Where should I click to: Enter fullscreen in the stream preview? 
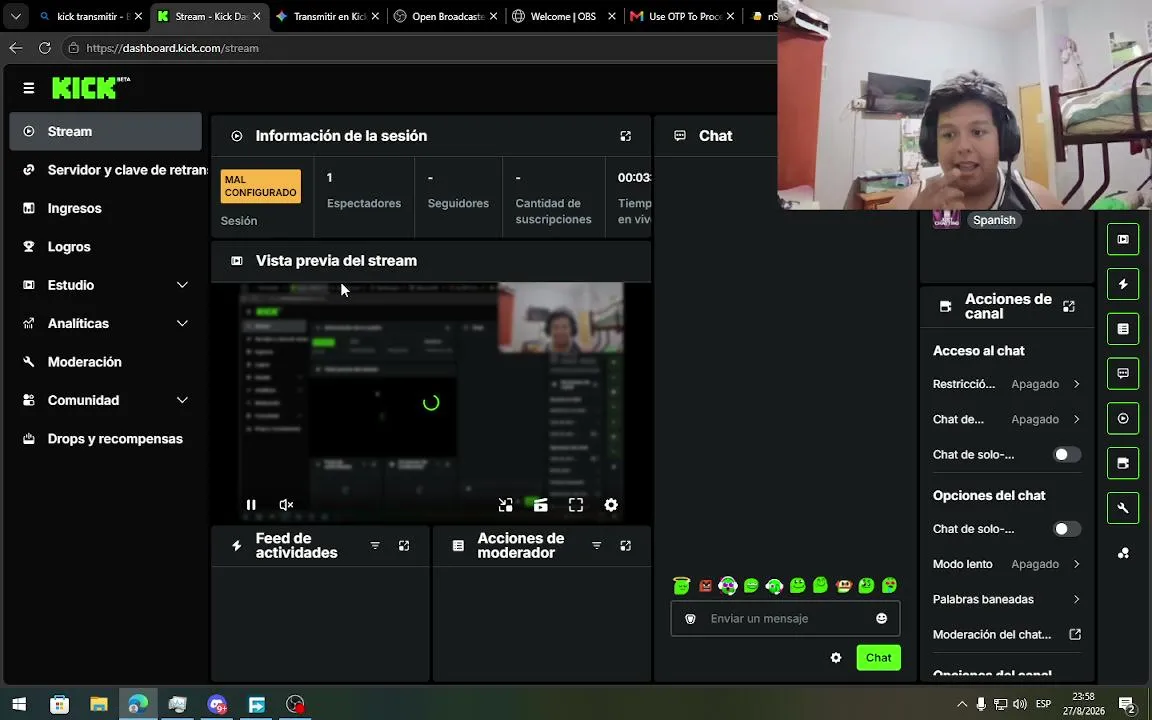click(x=576, y=505)
